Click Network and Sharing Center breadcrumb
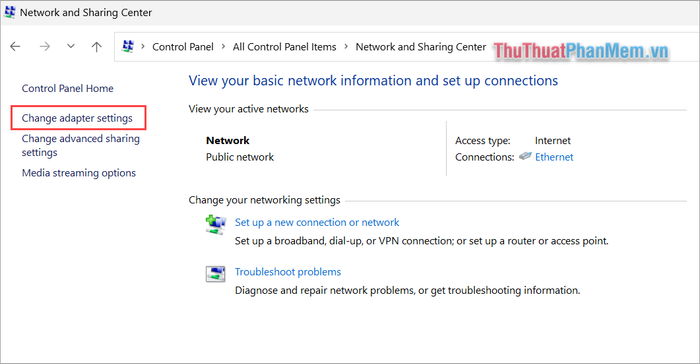This screenshot has width=700, height=364. click(x=421, y=47)
